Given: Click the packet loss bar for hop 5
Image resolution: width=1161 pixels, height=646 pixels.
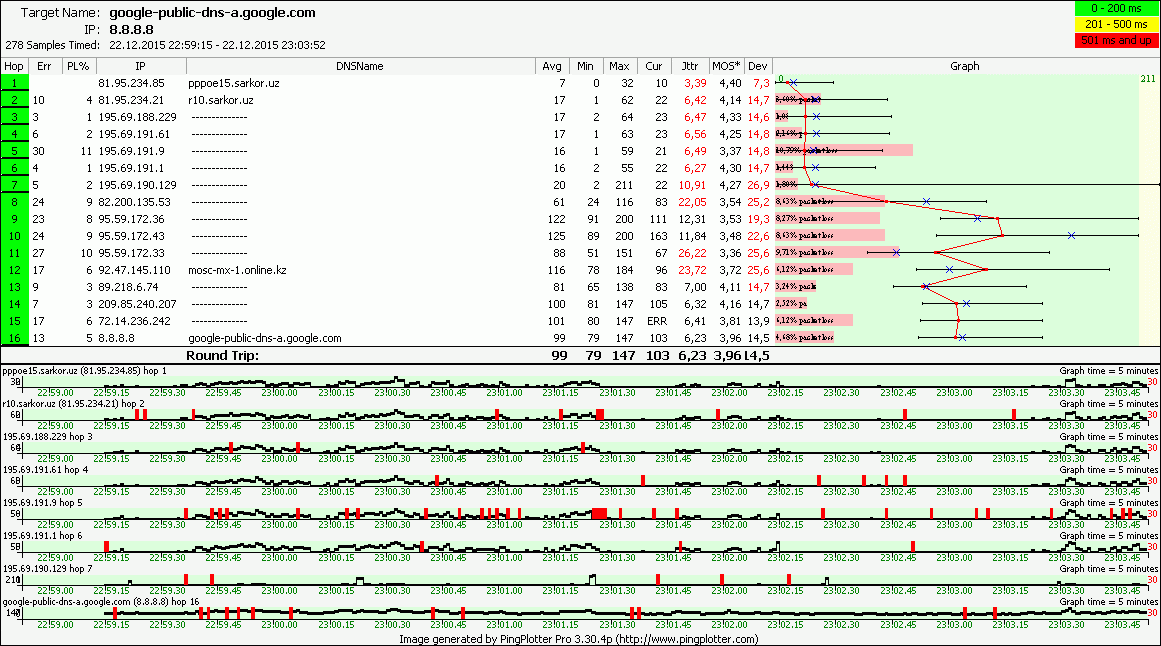Looking at the screenshot, I should [x=844, y=151].
